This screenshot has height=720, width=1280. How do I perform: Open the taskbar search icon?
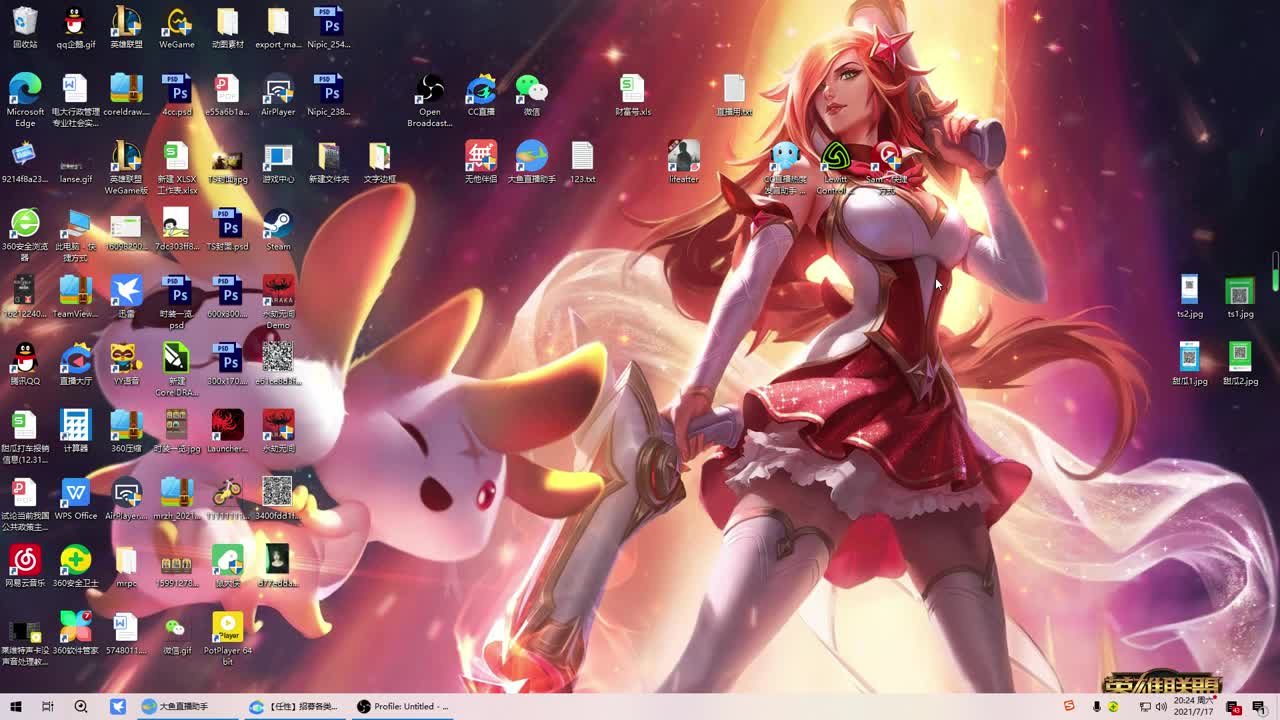81,706
